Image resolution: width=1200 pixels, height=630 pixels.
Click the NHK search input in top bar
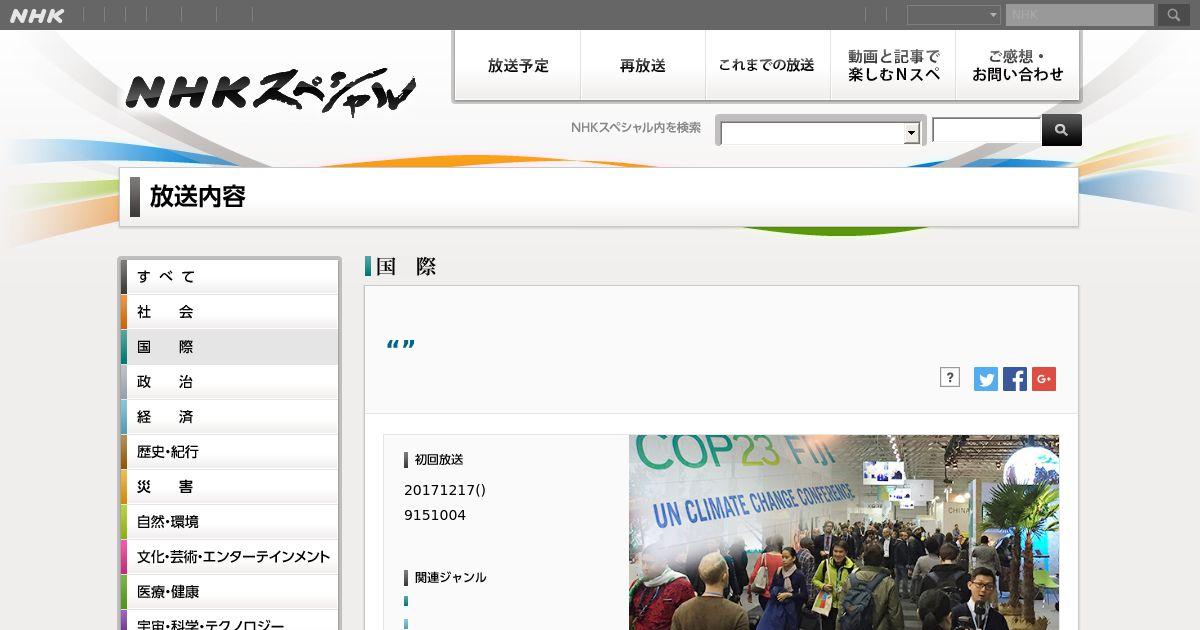coord(1080,15)
